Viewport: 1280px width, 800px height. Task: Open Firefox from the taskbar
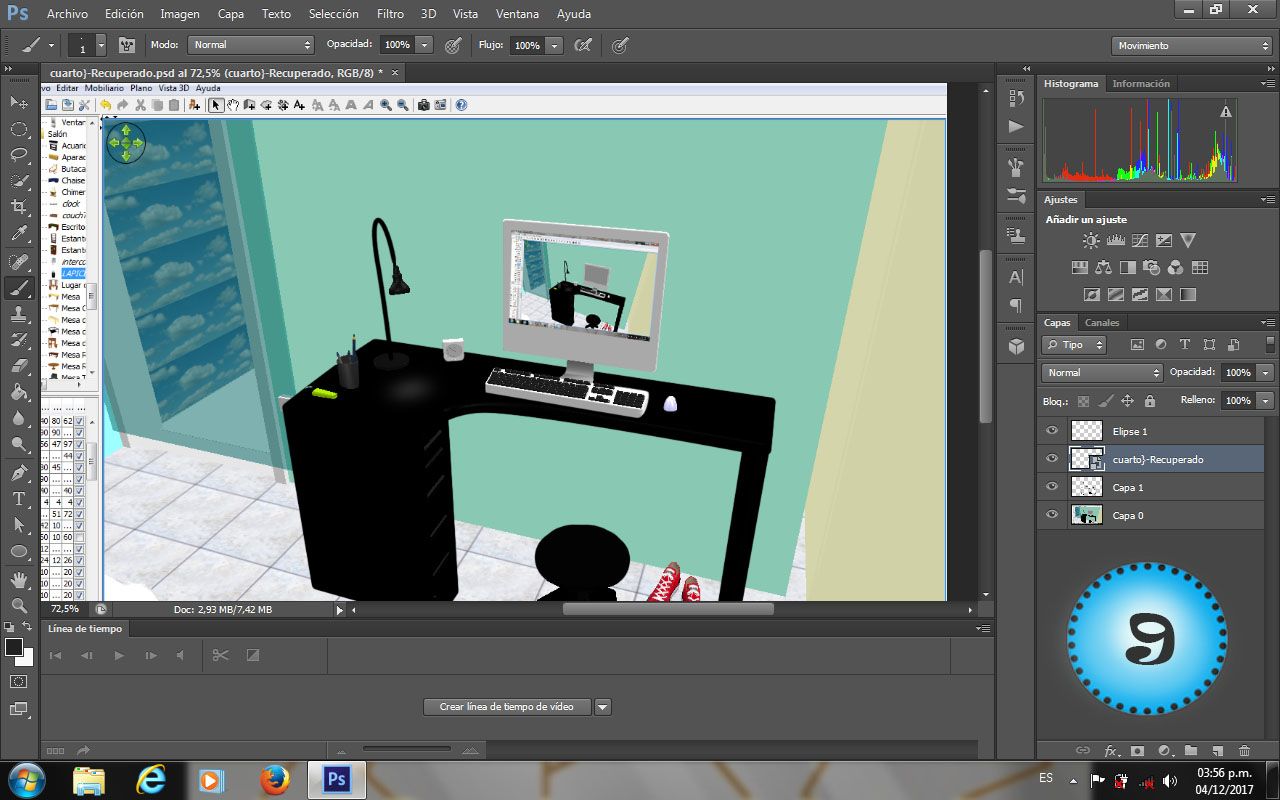tap(275, 779)
